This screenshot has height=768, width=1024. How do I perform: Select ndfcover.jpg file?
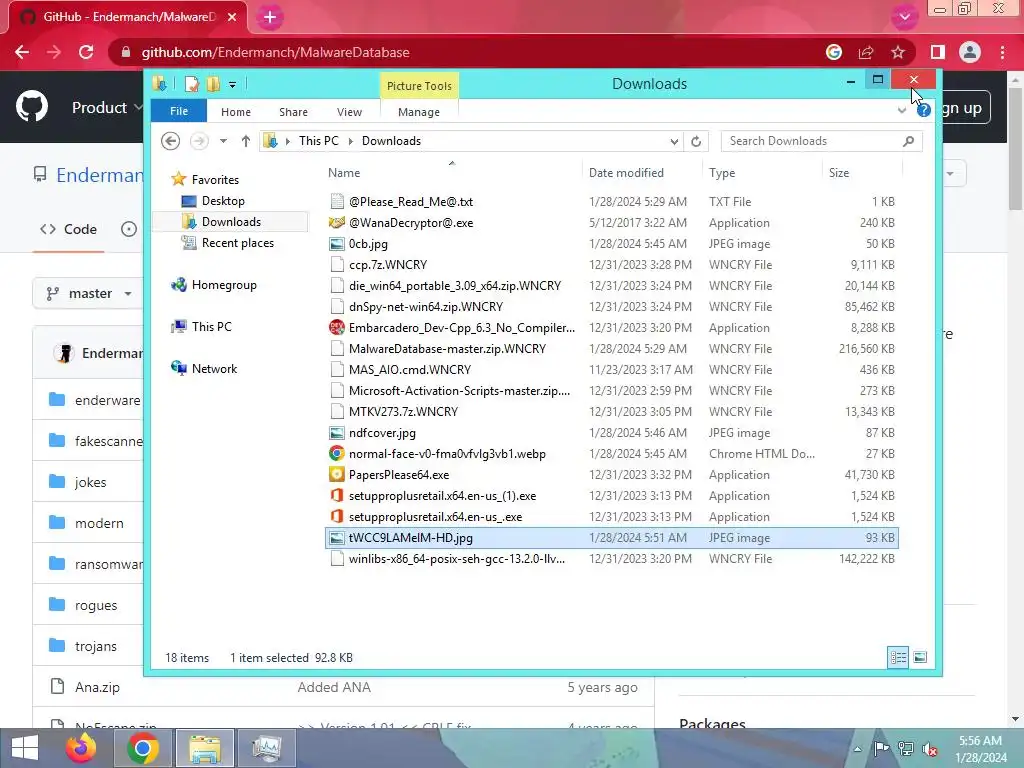pos(382,433)
